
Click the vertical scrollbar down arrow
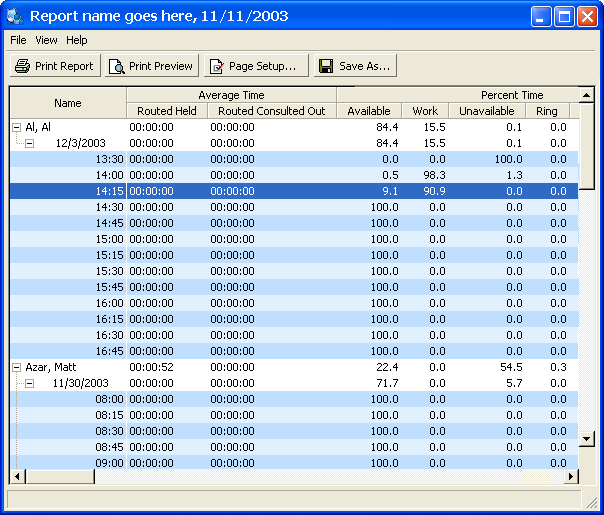click(587, 438)
